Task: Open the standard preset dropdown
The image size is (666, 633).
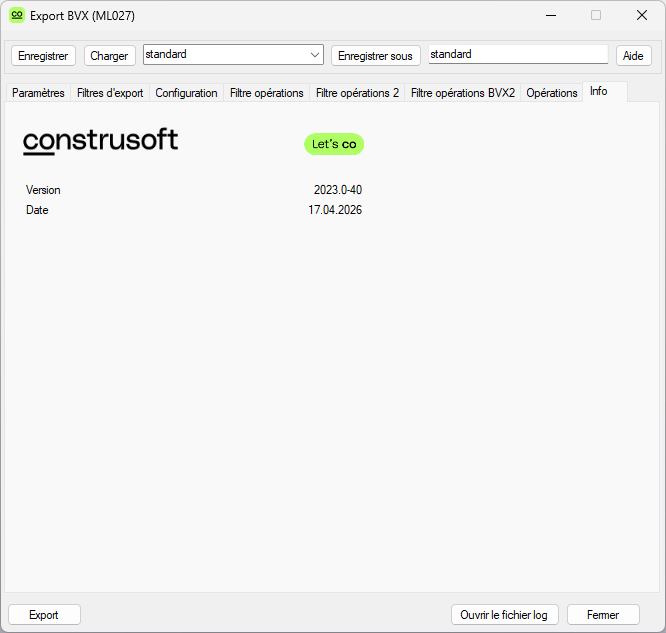Action: (233, 55)
